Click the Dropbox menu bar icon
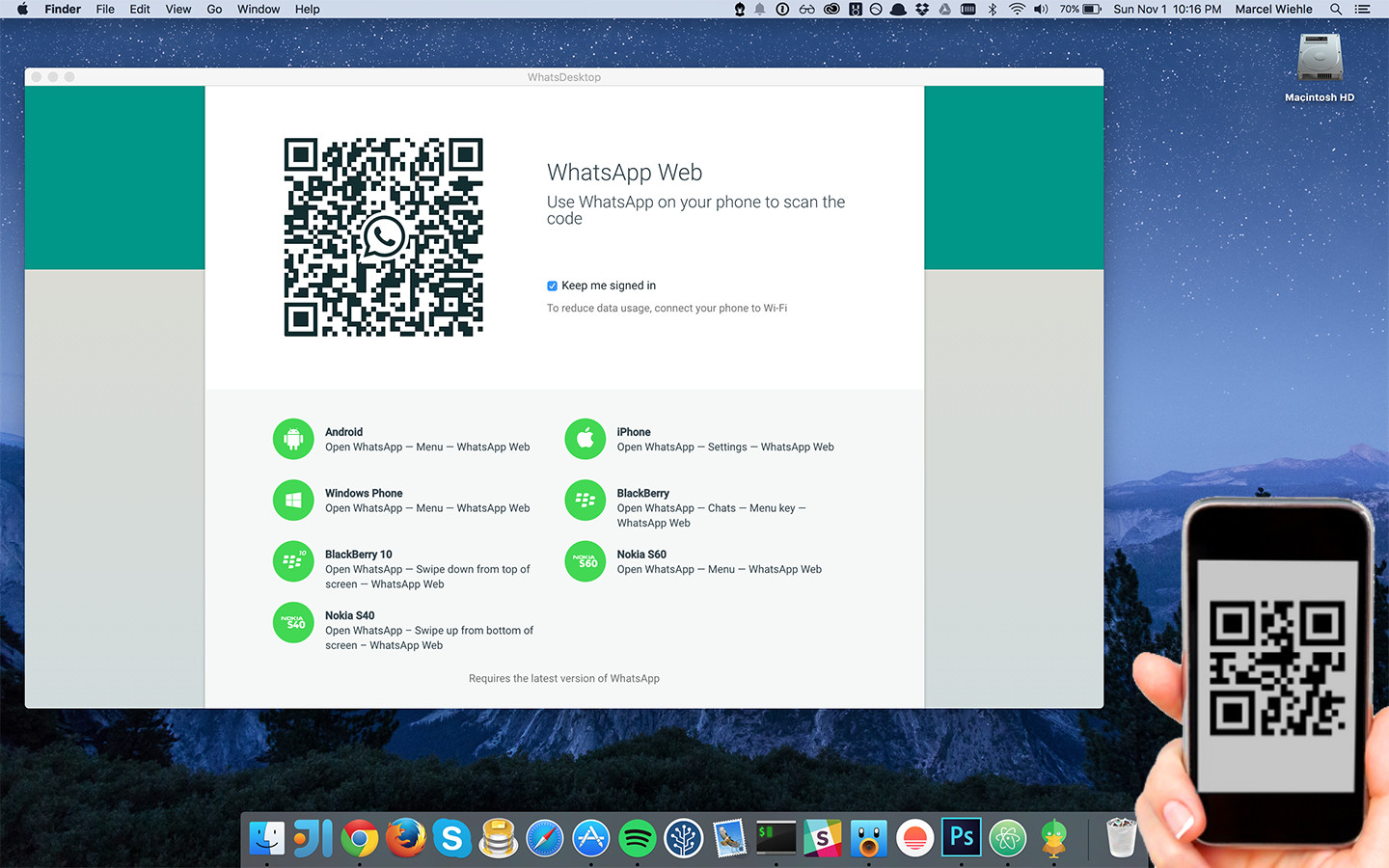 [x=922, y=9]
